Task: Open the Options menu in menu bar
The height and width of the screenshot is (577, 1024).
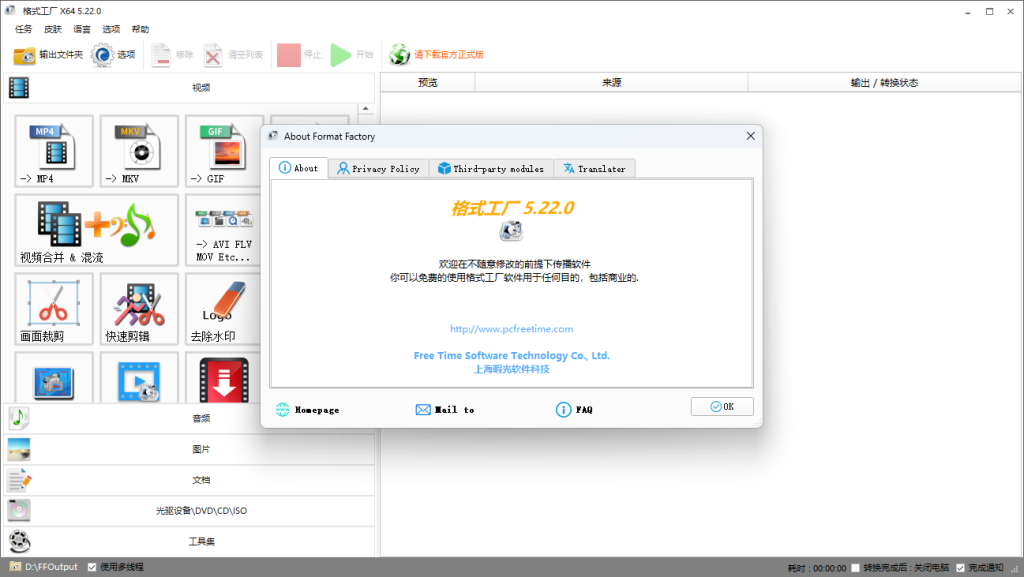Action: (x=111, y=29)
